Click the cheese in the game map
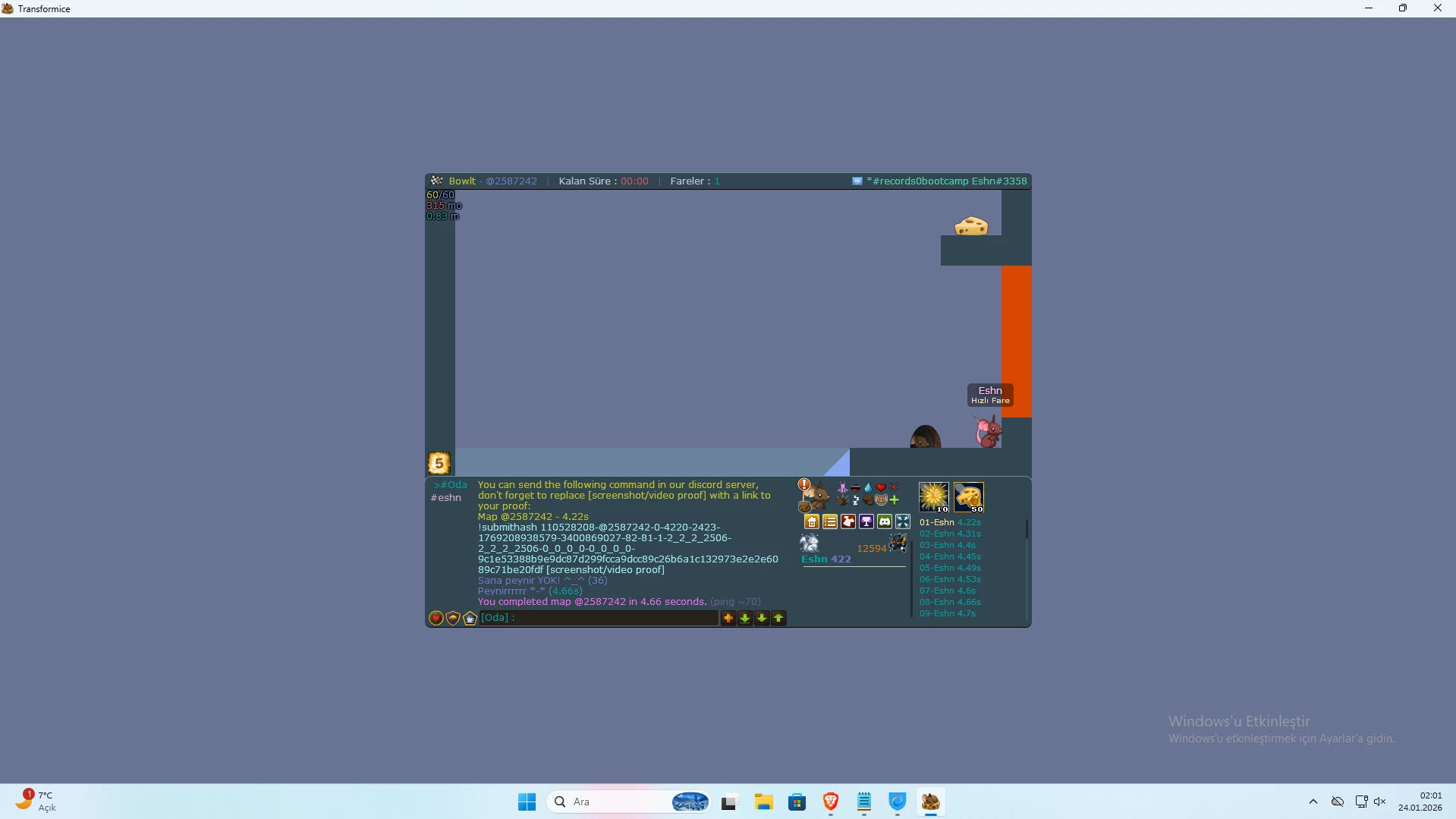The image size is (1456, 819). pos(971,225)
